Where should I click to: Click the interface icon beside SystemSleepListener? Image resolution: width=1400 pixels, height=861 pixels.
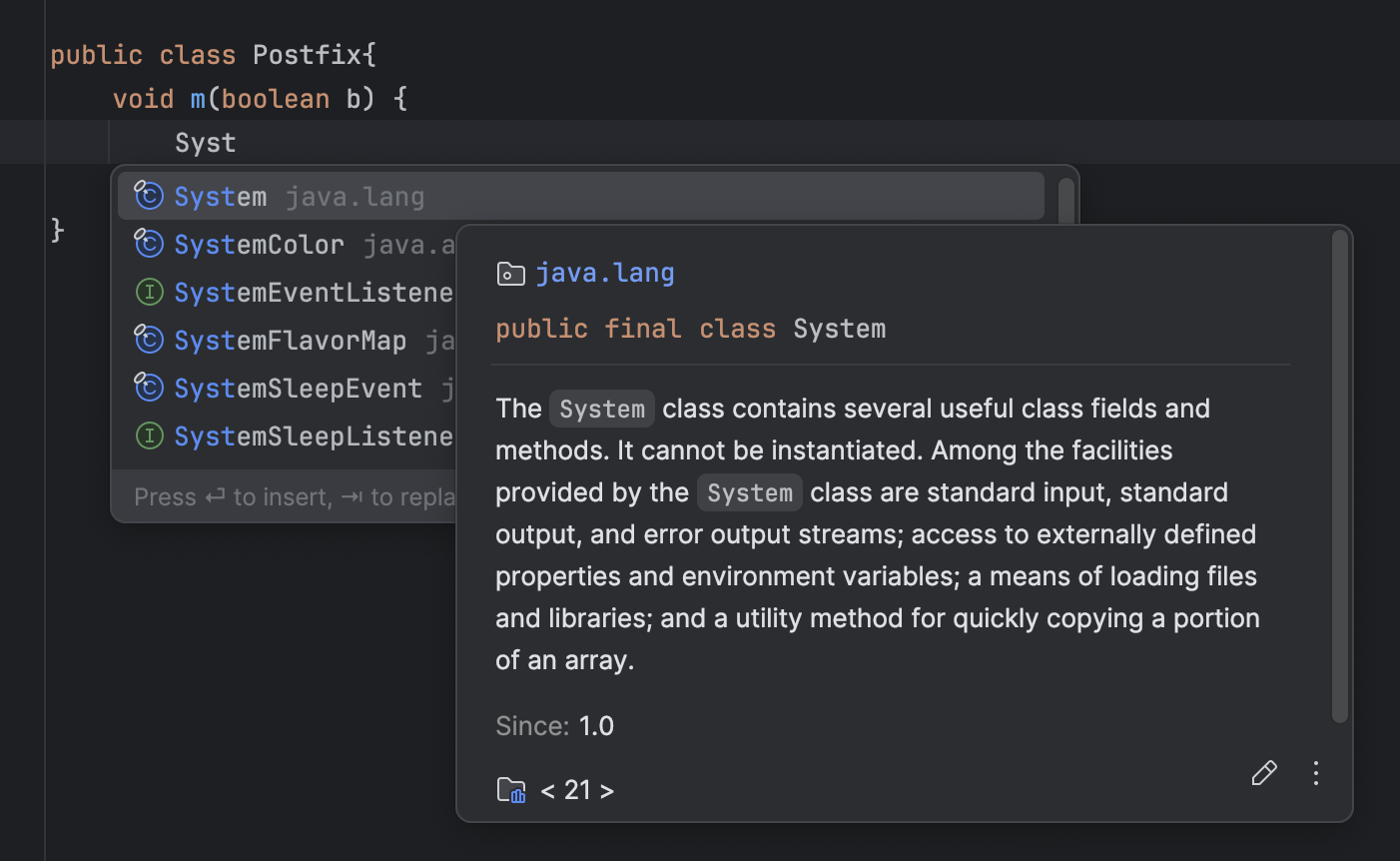(x=148, y=435)
